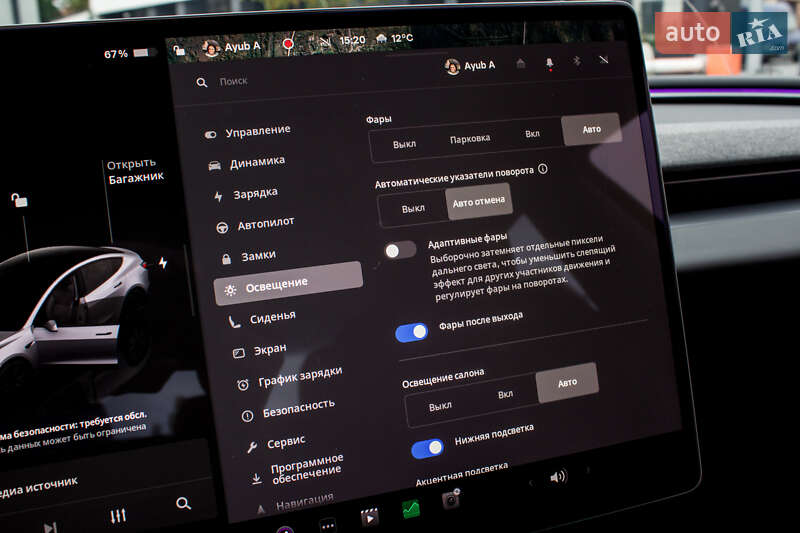Open the Зарядка settings menu
This screenshot has height=533, width=800.
click(x=254, y=193)
